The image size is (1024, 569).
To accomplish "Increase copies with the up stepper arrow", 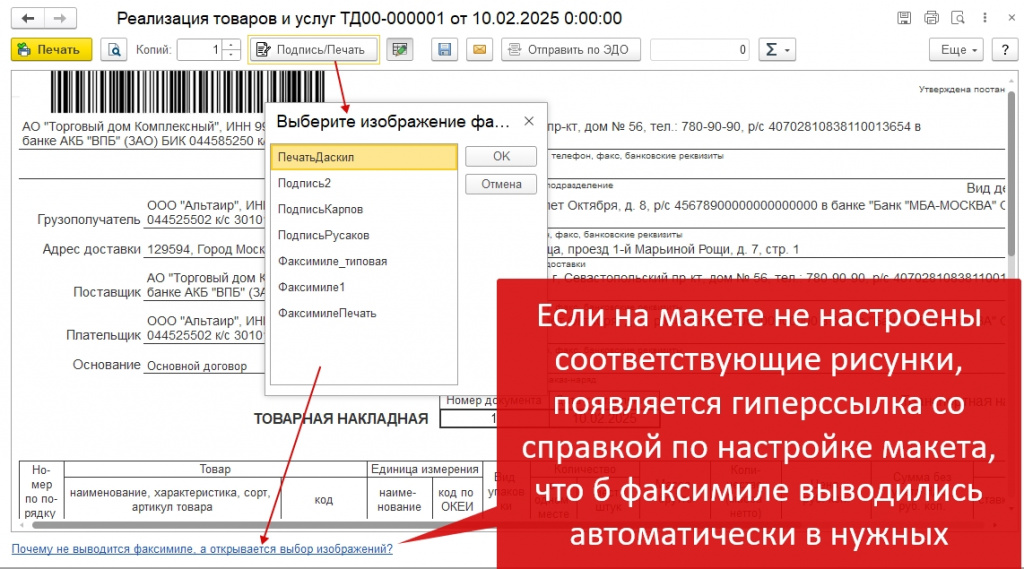I will coord(232,44).
